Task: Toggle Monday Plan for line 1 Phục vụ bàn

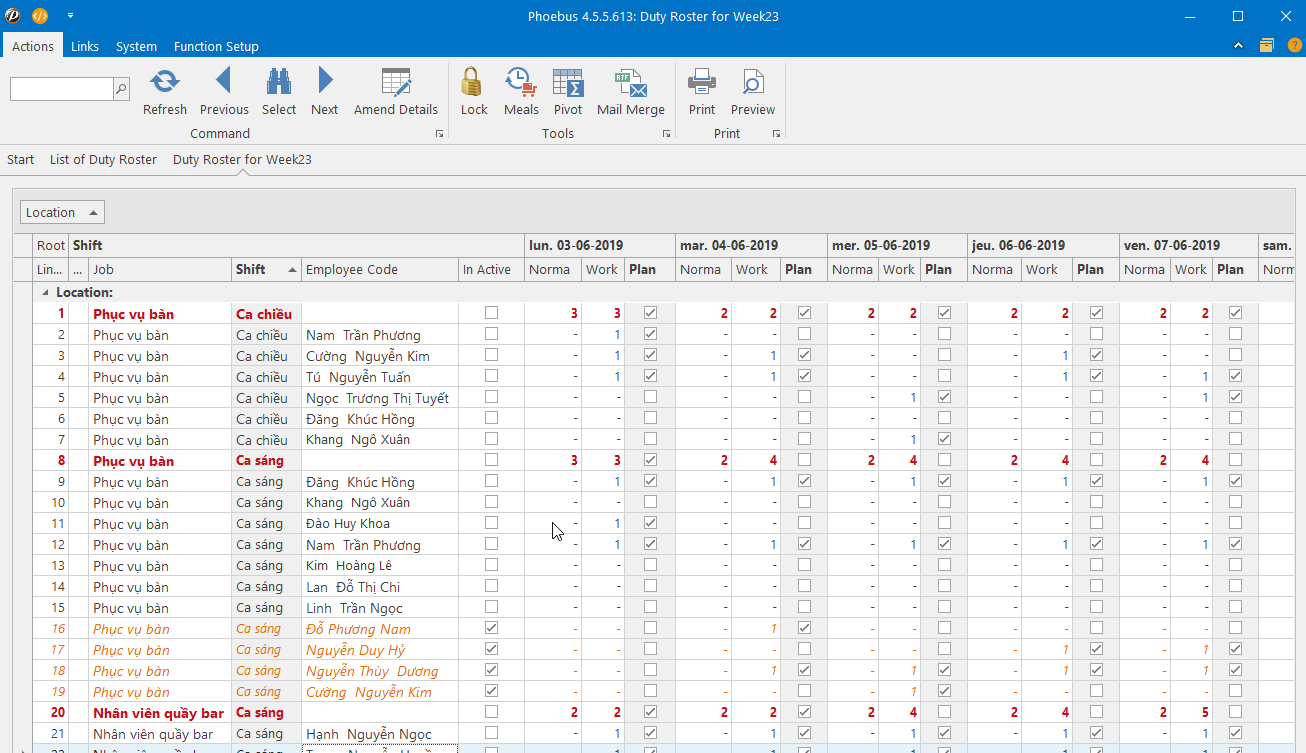Action: pyautogui.click(x=650, y=313)
